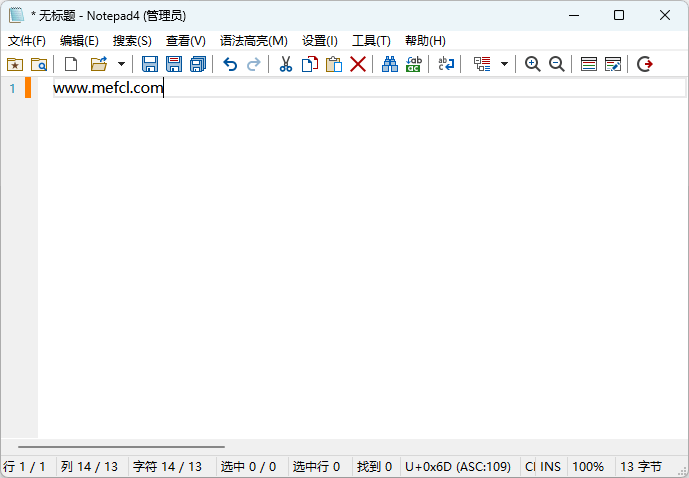Screen dimensions: 689x478
Task: Click the red X delete icon
Action: (x=358, y=64)
